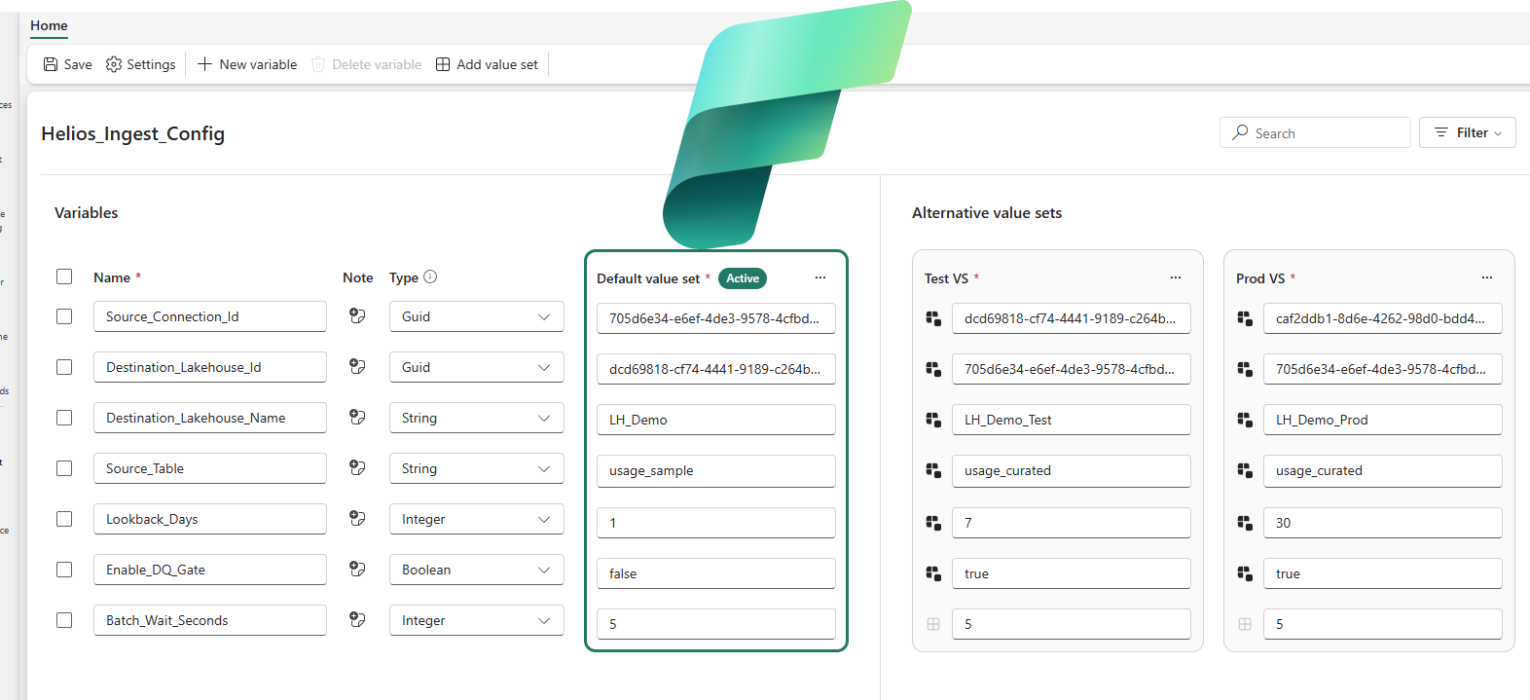Click the override icon beside Test VS value 7

[x=933, y=522]
